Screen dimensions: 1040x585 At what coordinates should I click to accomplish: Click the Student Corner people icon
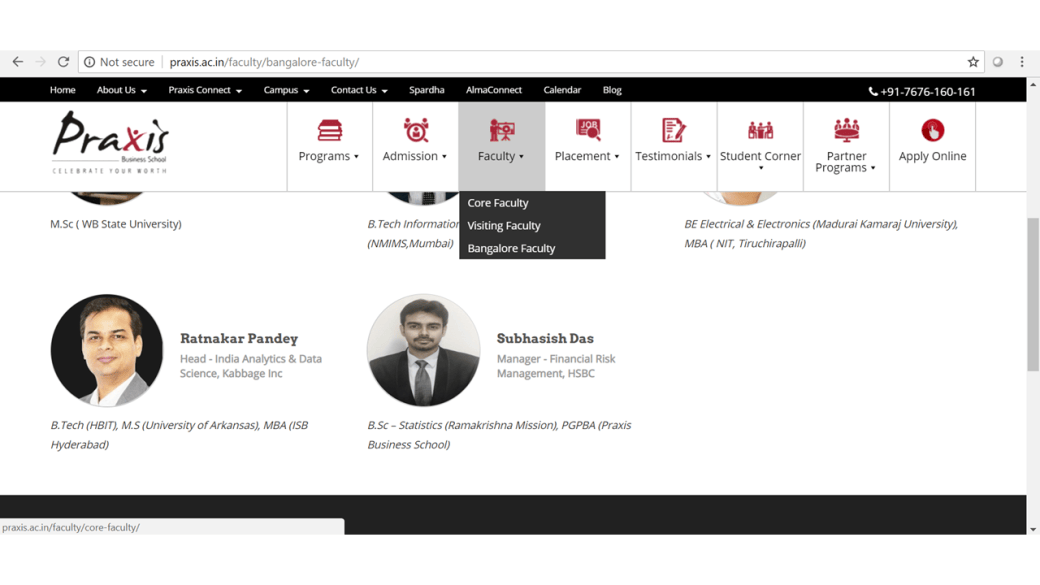coord(760,130)
